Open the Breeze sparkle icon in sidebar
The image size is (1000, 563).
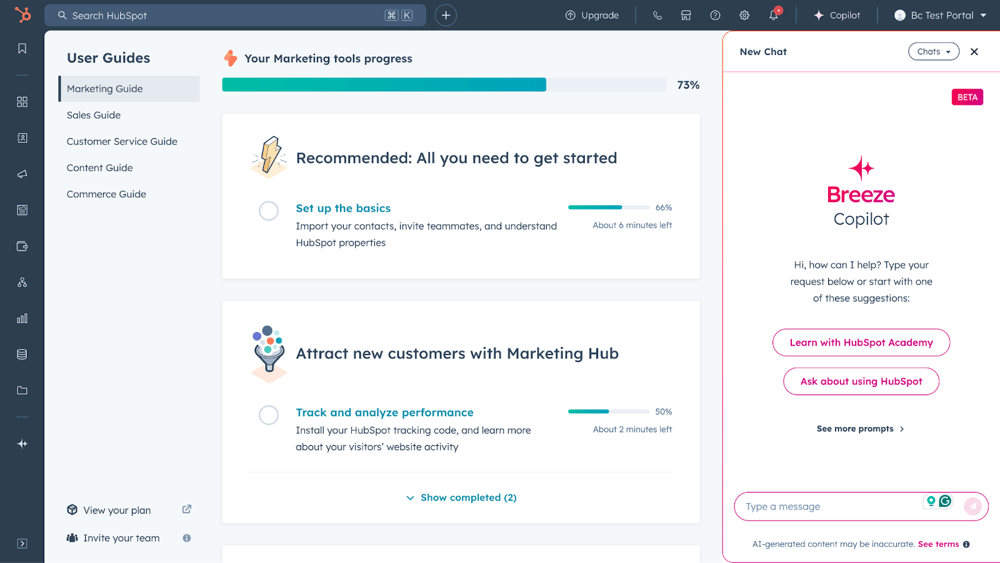tap(22, 444)
